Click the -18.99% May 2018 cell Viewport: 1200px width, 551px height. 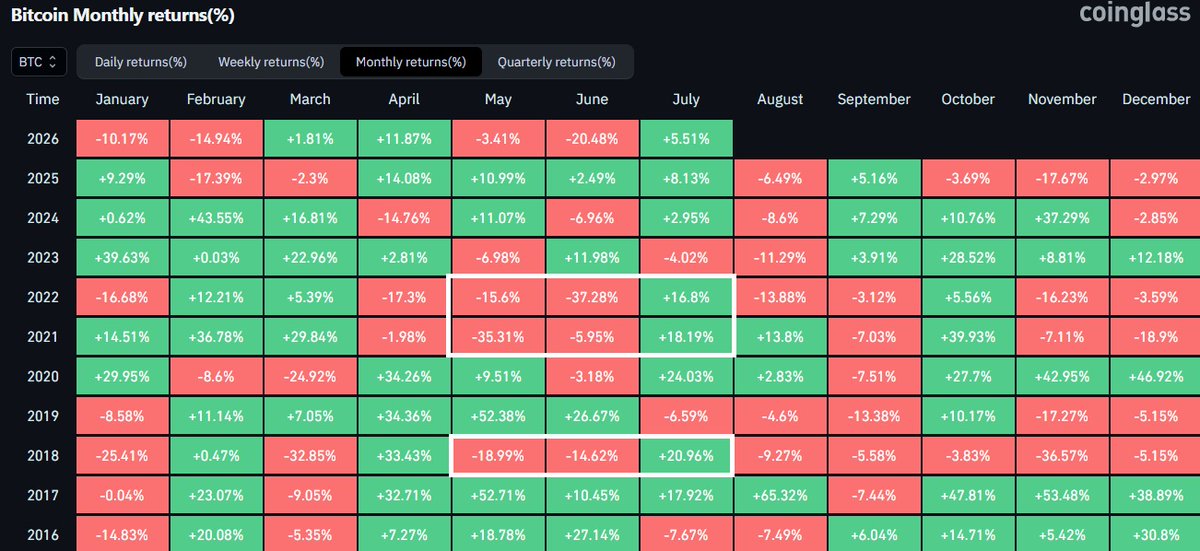coord(498,456)
